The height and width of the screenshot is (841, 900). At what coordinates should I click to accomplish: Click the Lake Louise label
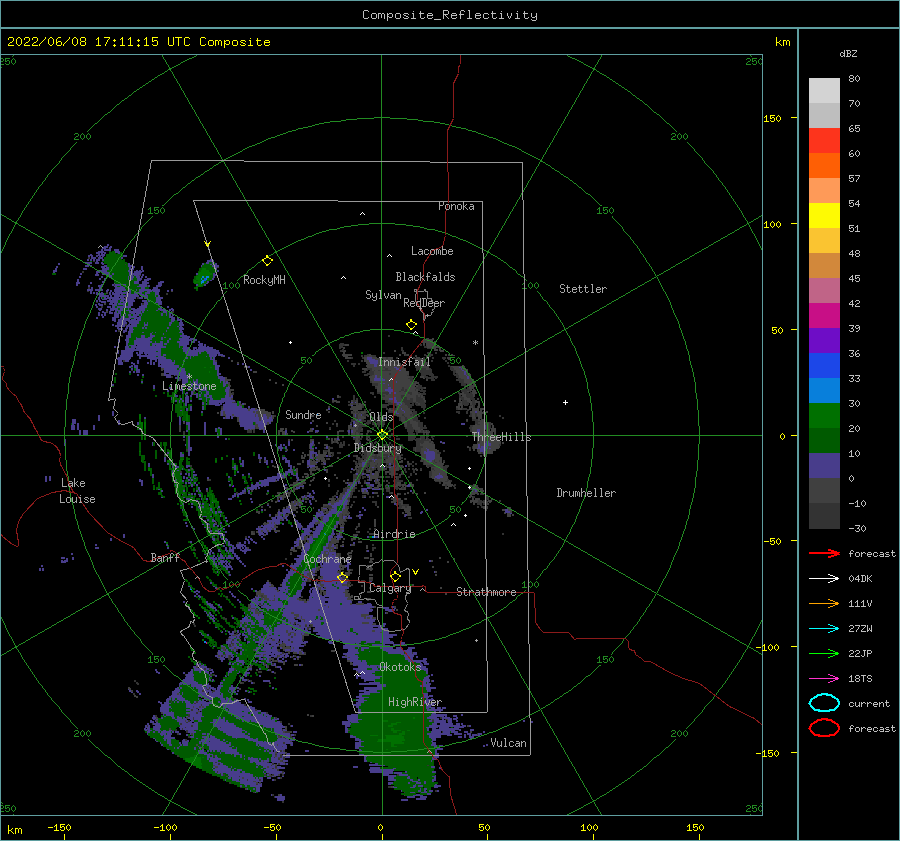tap(77, 491)
